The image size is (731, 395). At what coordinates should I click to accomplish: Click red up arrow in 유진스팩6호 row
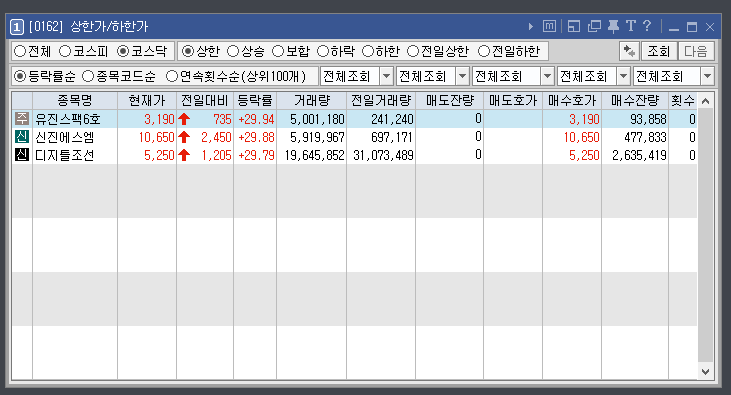[184, 119]
